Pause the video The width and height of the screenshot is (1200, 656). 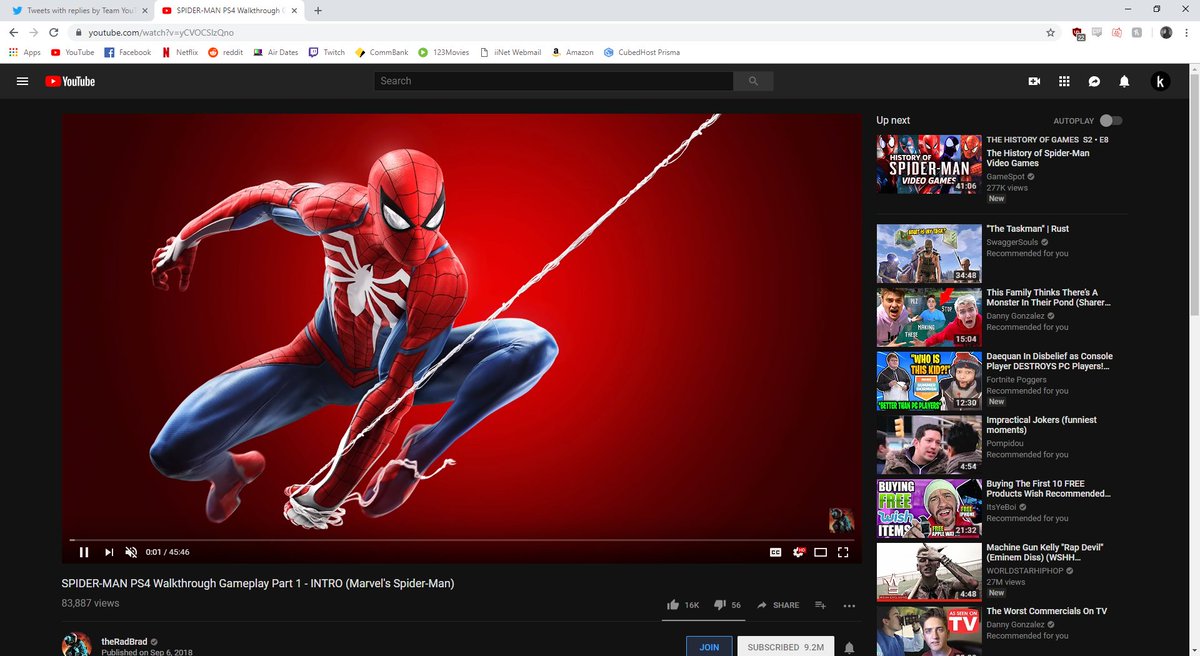coord(84,552)
